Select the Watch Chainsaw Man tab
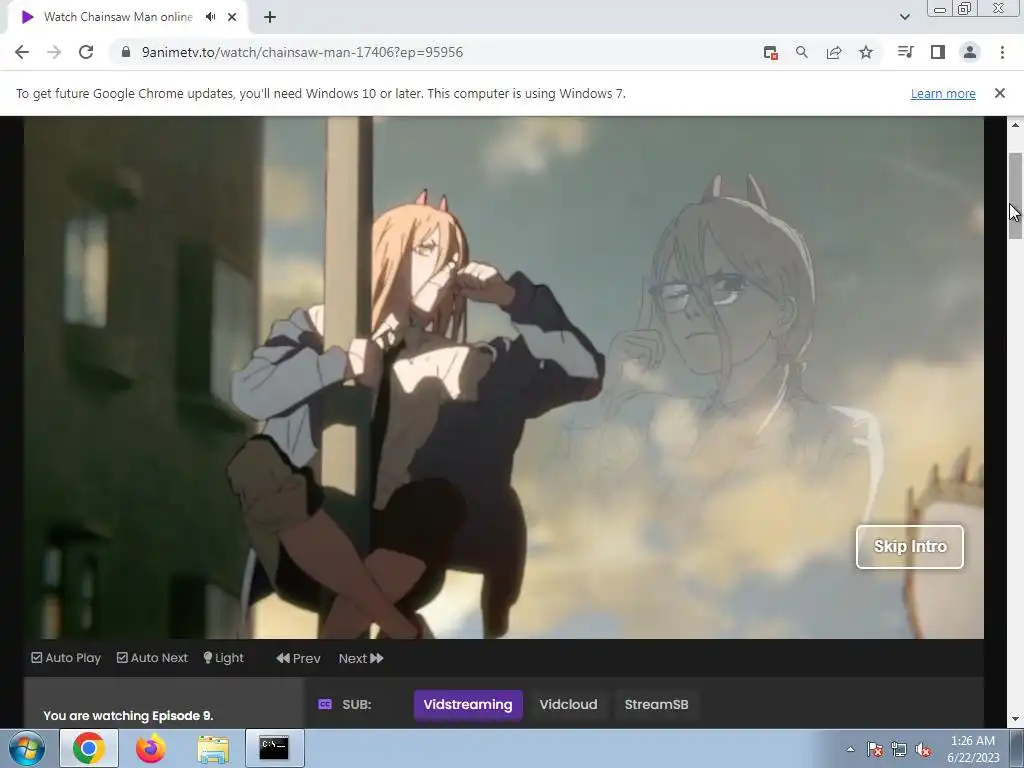This screenshot has height=768, width=1024. [x=118, y=17]
